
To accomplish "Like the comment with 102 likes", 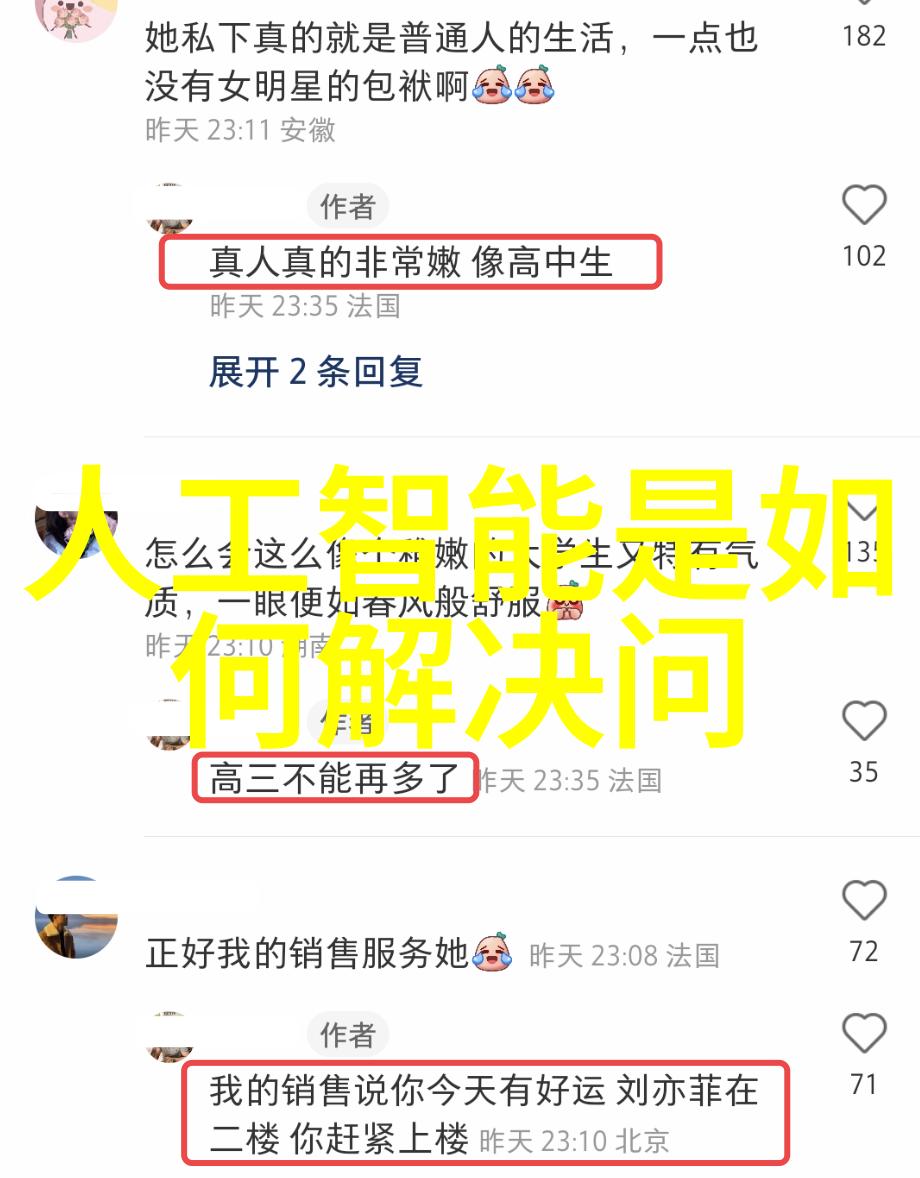I will (x=864, y=204).
